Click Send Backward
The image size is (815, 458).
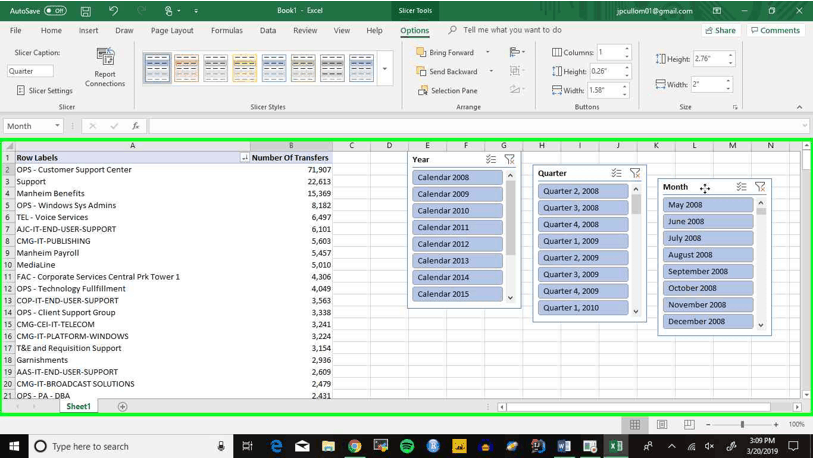[447, 72]
